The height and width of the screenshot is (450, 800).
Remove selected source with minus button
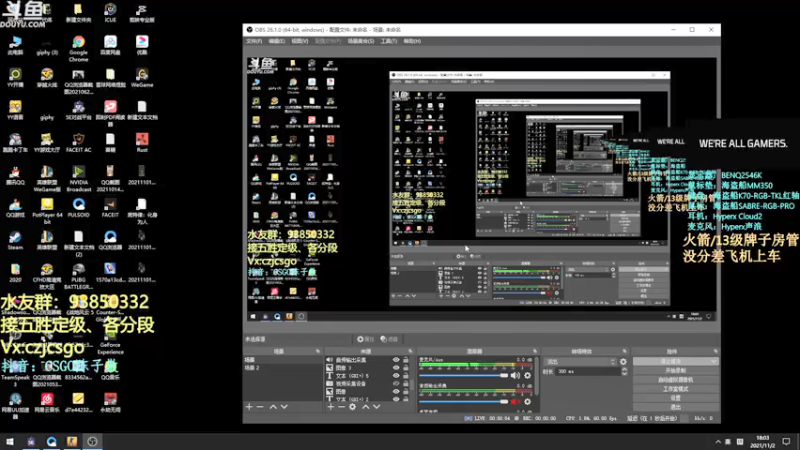pos(341,407)
